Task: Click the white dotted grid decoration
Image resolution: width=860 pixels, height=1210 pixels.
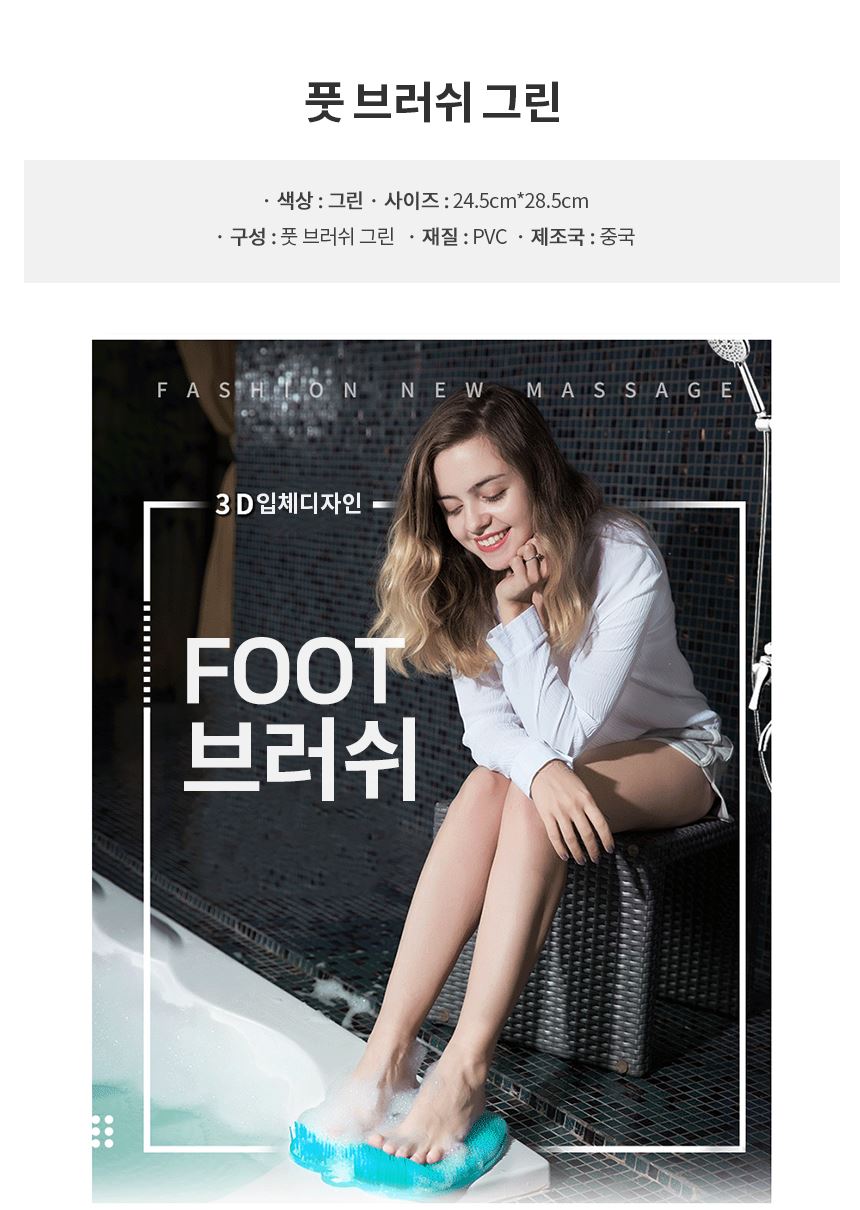Action: click(x=102, y=1130)
